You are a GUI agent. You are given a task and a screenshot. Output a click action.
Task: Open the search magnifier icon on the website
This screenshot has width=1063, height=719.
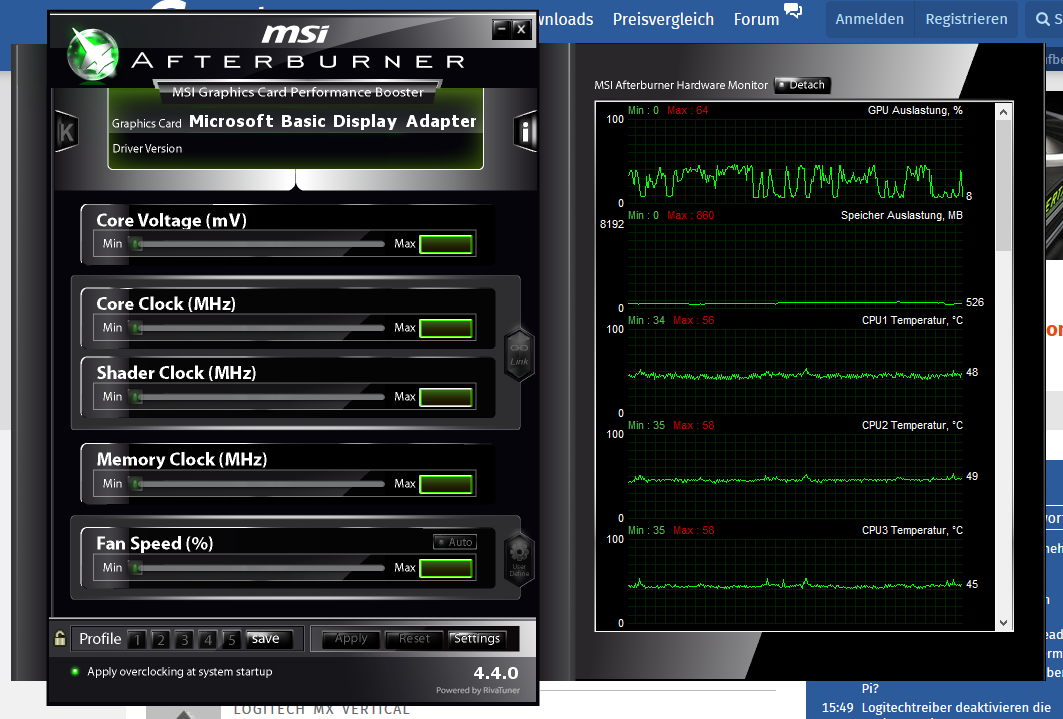click(x=1043, y=19)
